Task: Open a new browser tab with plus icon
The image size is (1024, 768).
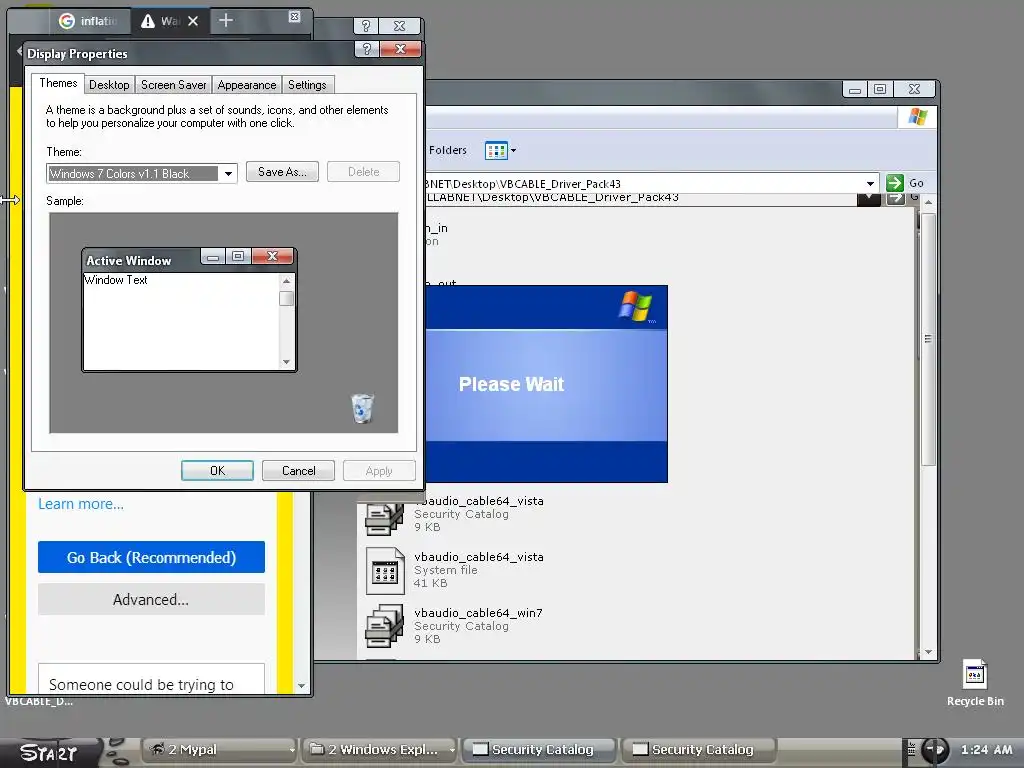Action: click(226, 20)
